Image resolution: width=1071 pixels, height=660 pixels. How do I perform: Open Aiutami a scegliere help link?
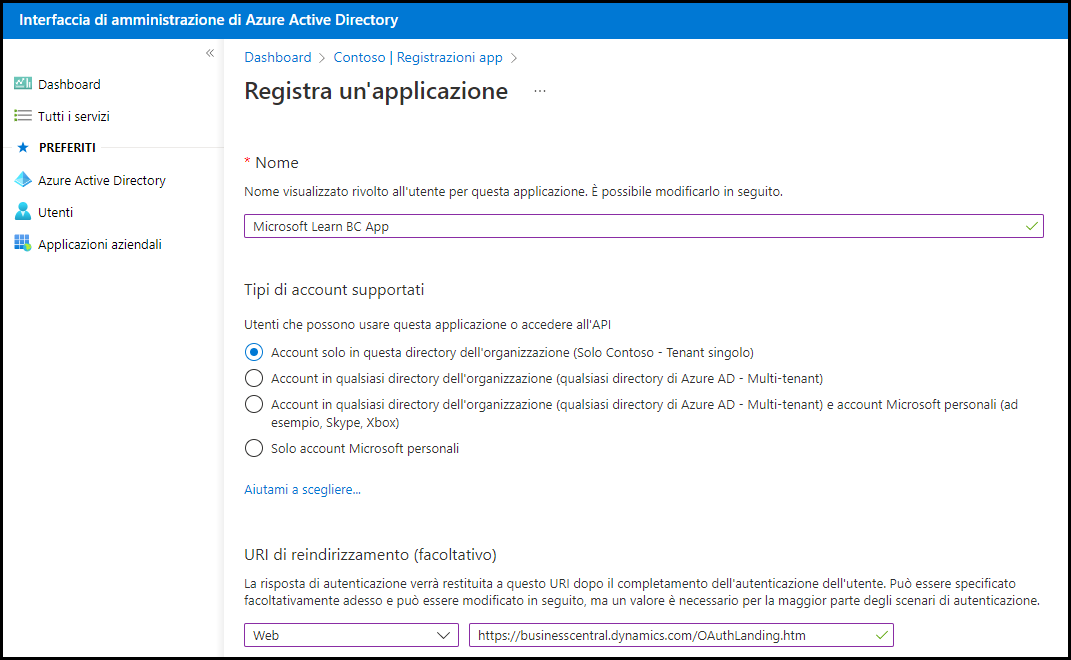(x=302, y=490)
